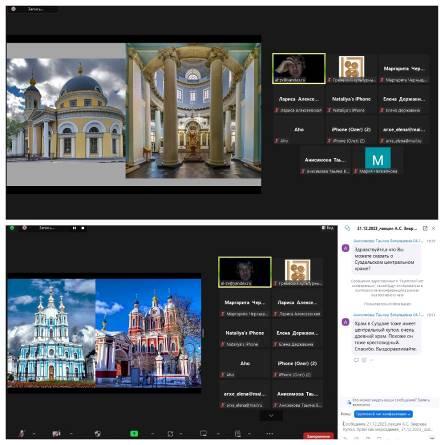The image size is (445, 445).
Task: Expand the arrow next to green share button
Action: 152,434
